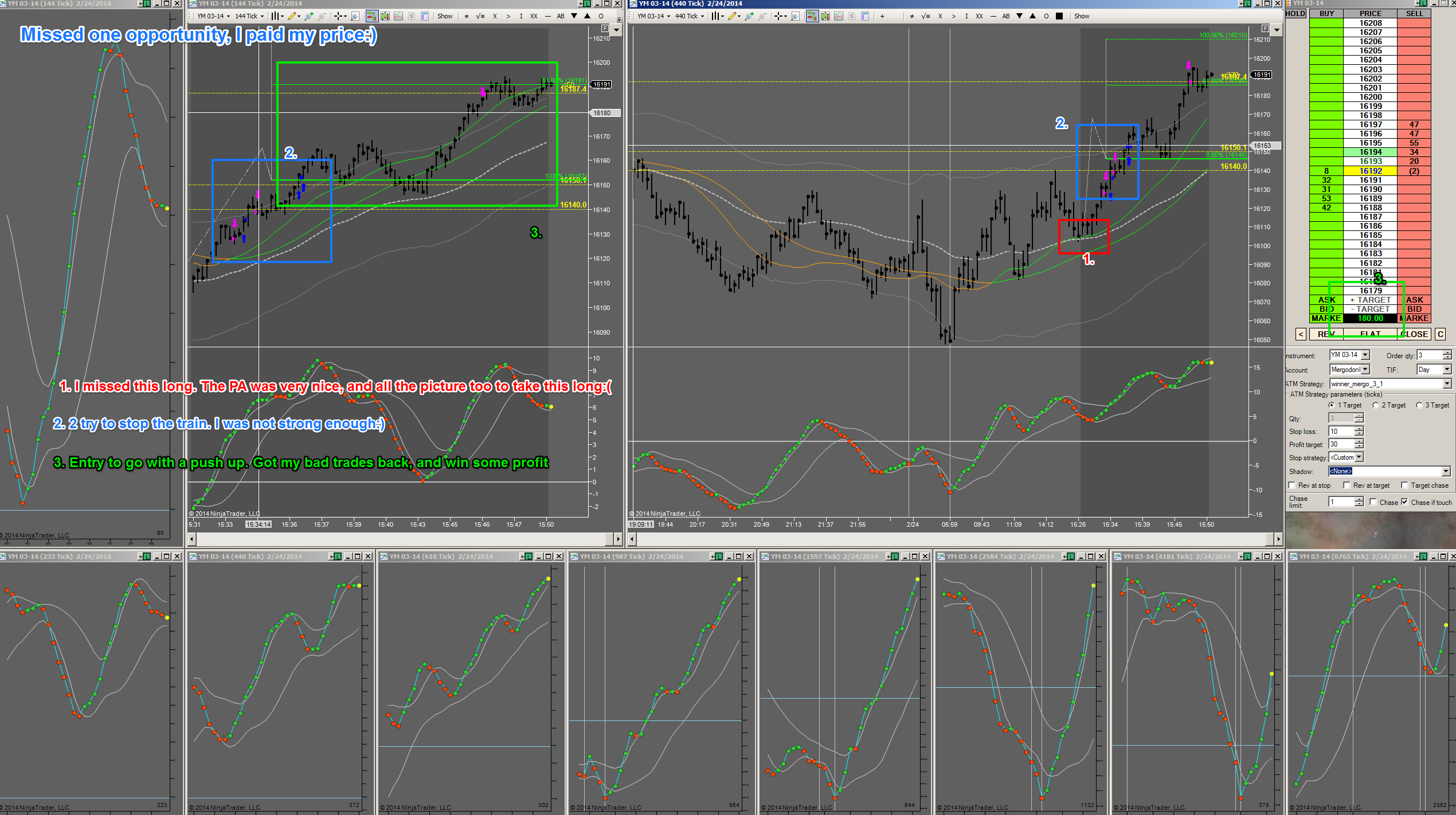Image resolution: width=1456 pixels, height=815 pixels.
Task: Click Show in 144 Tick chart toolbar
Action: (445, 16)
